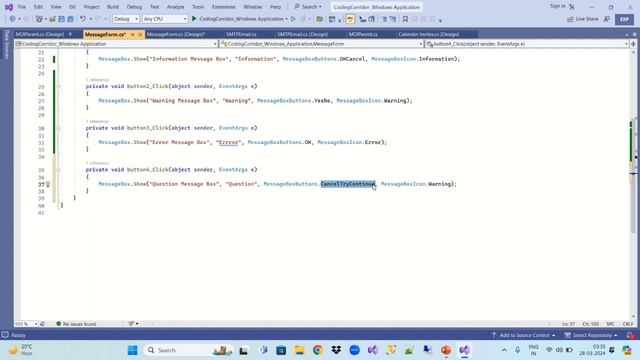
Task: Open the Git menu
Action: (72, 7)
